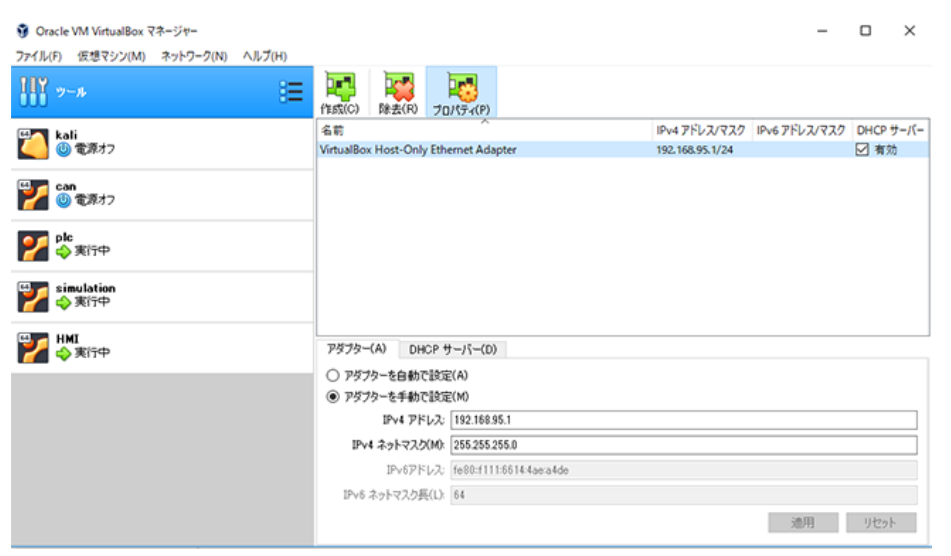Viewport: 951px width, 556px height.
Task: Switch to the DHCP Server tab
Action: point(452,349)
